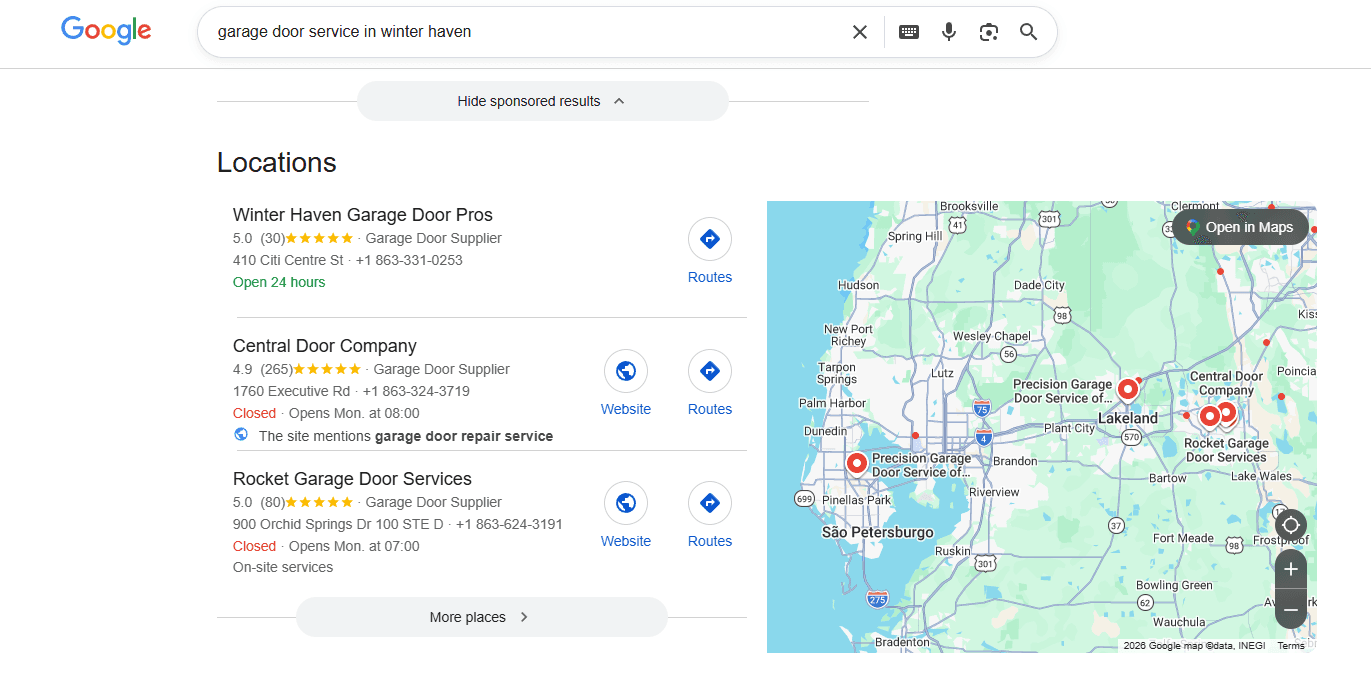Click the voice search microphone icon

click(948, 31)
